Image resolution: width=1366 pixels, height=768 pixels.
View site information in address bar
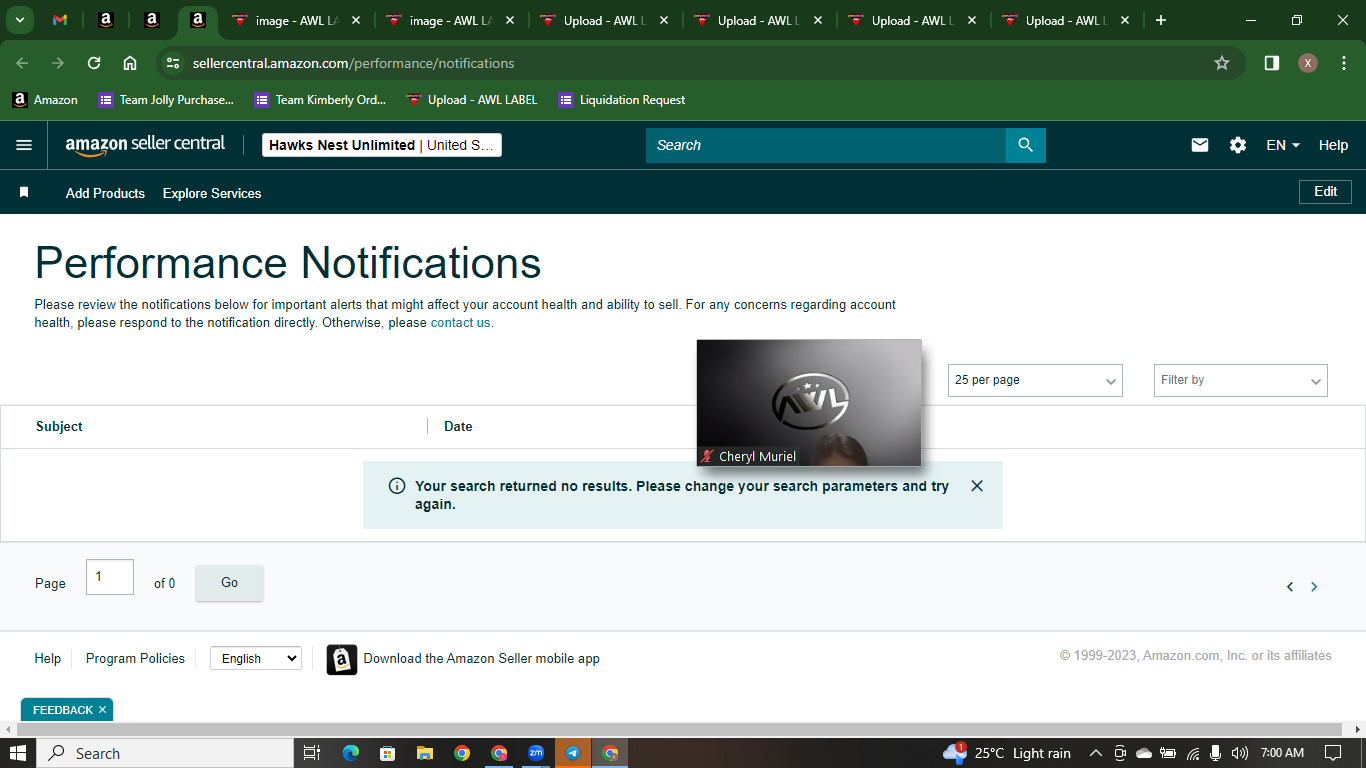point(173,63)
